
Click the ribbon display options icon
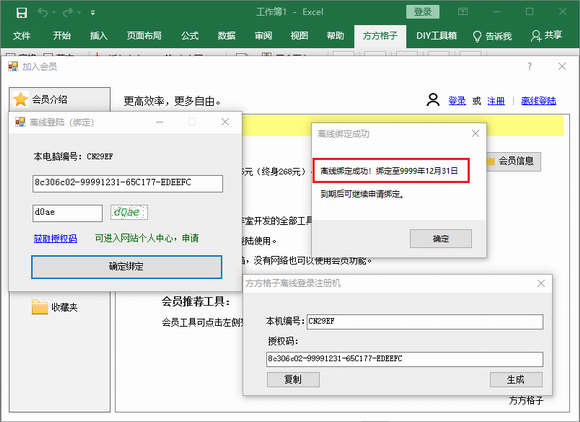coord(463,12)
